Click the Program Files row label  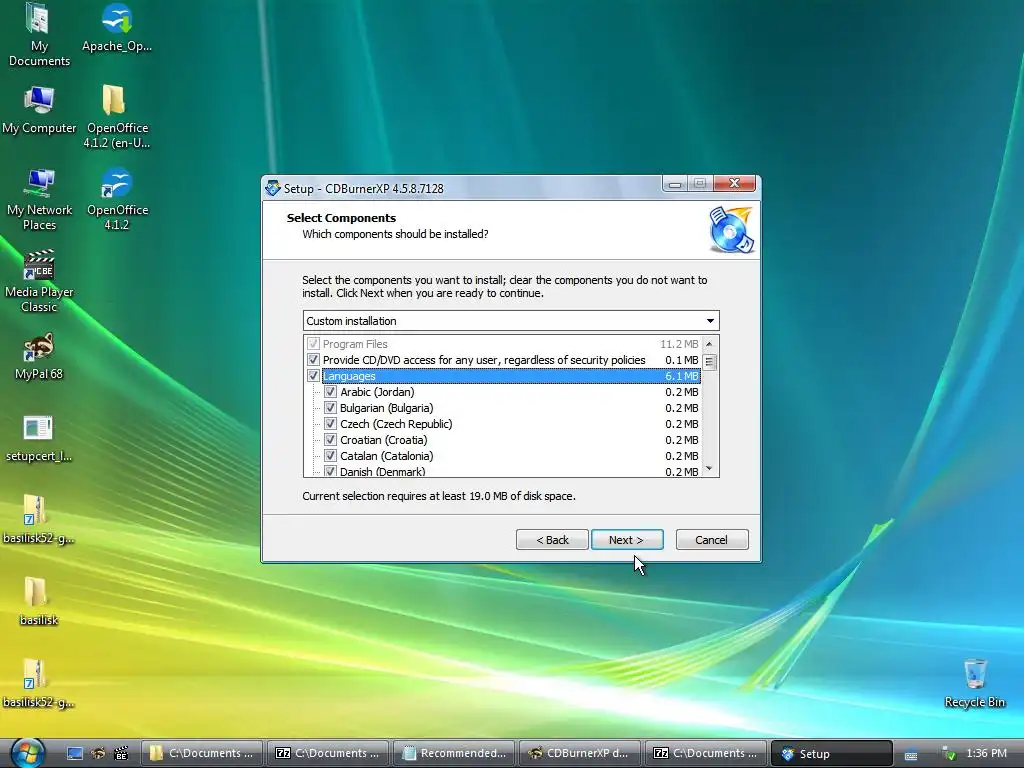pyautogui.click(x=355, y=344)
